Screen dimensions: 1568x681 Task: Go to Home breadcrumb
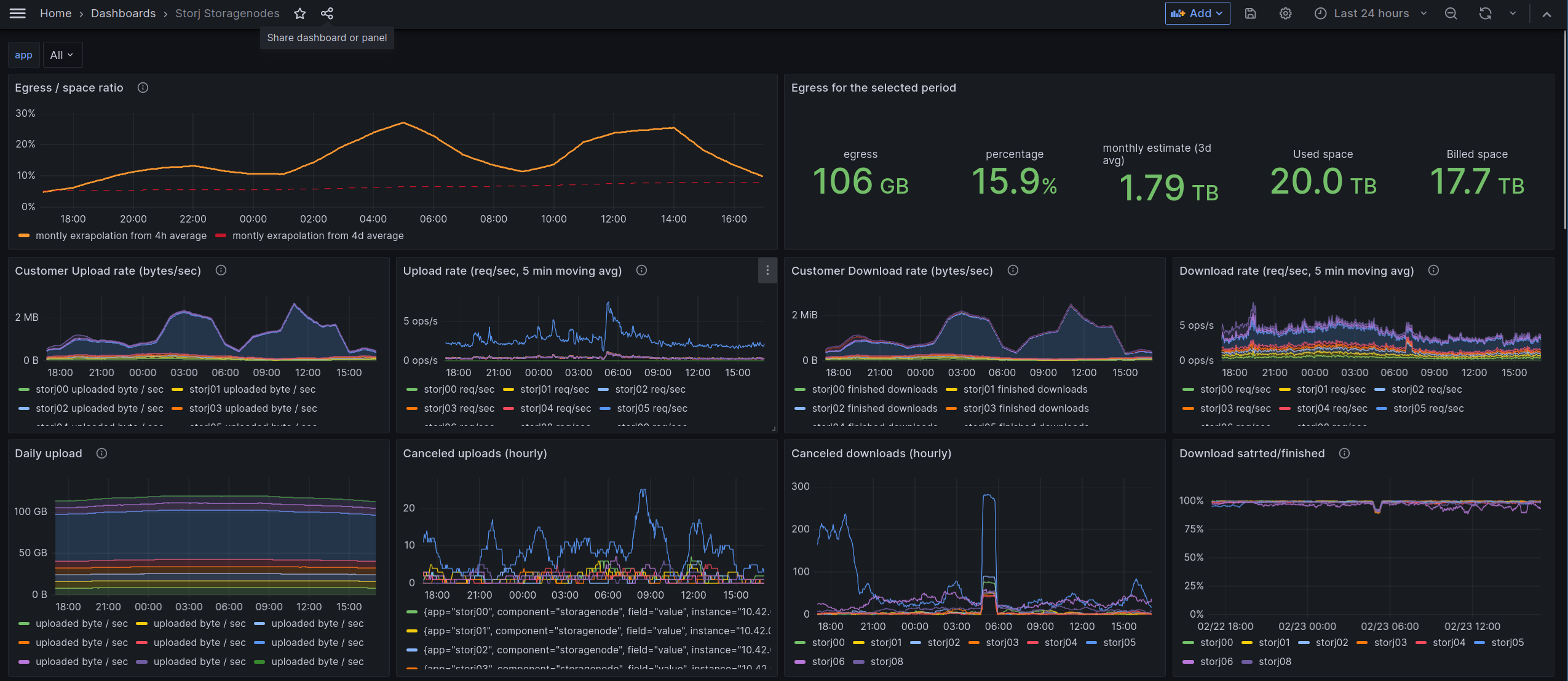[55, 14]
